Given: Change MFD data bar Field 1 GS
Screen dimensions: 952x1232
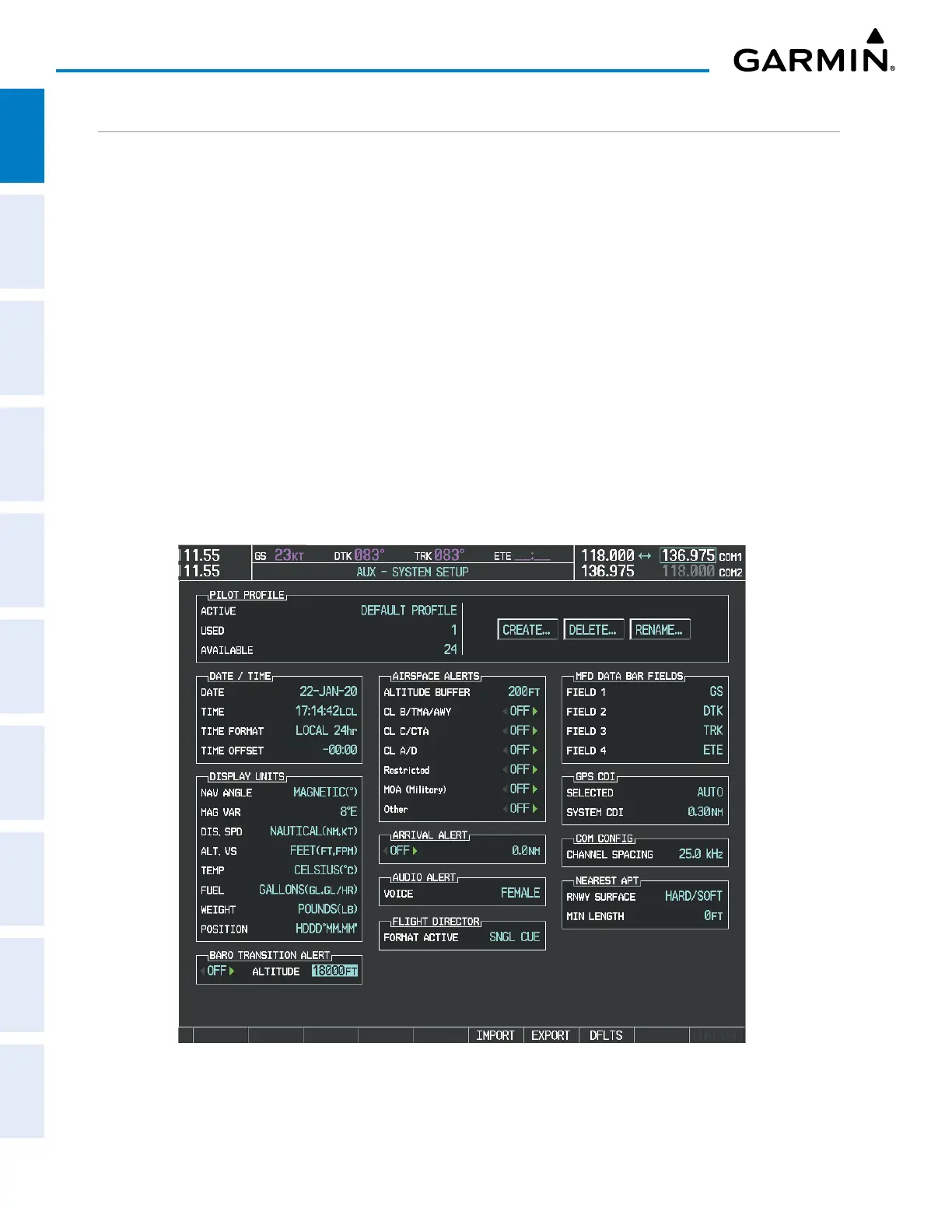Looking at the screenshot, I should click(716, 691).
